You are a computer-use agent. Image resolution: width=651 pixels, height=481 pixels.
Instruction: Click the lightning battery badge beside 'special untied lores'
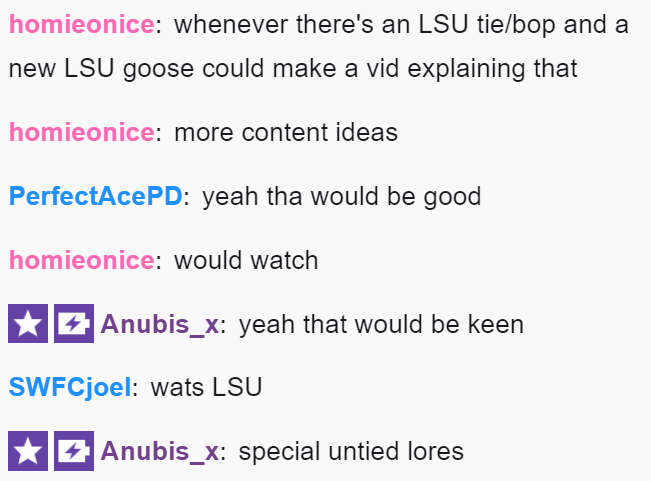tap(74, 451)
